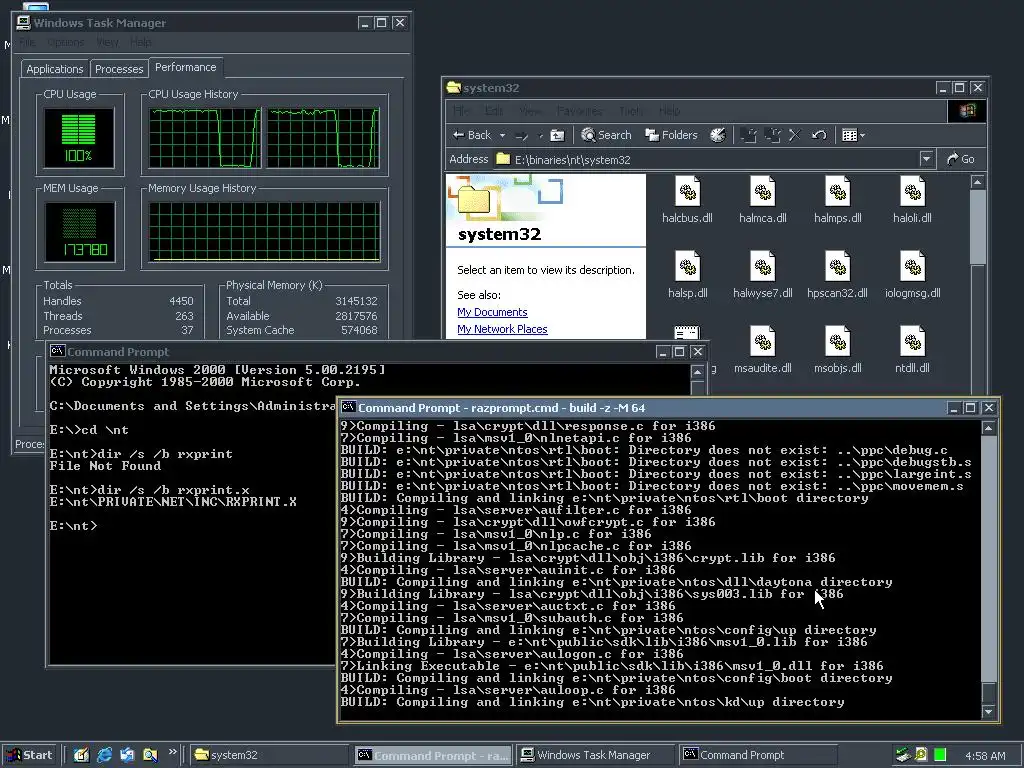Click Back button in system32 explorer toolbar
Image resolution: width=1024 pixels, height=768 pixels.
pyautogui.click(x=472, y=135)
